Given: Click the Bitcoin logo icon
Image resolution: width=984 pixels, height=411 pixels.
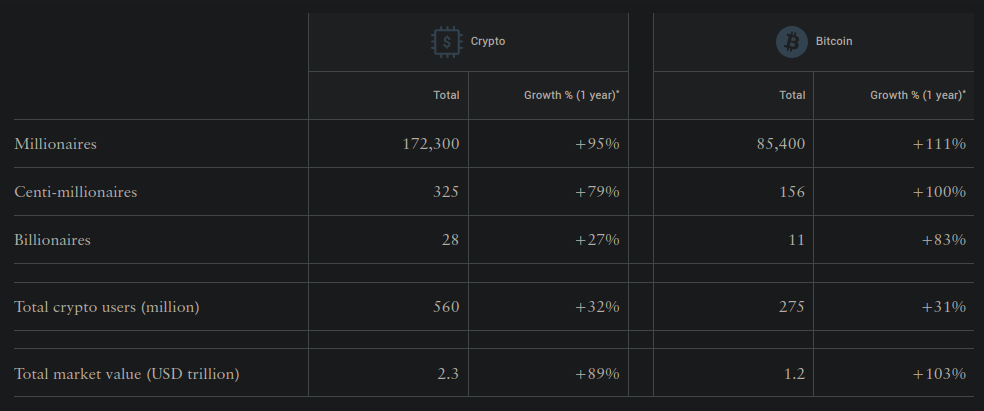Looking at the screenshot, I should (x=791, y=42).
